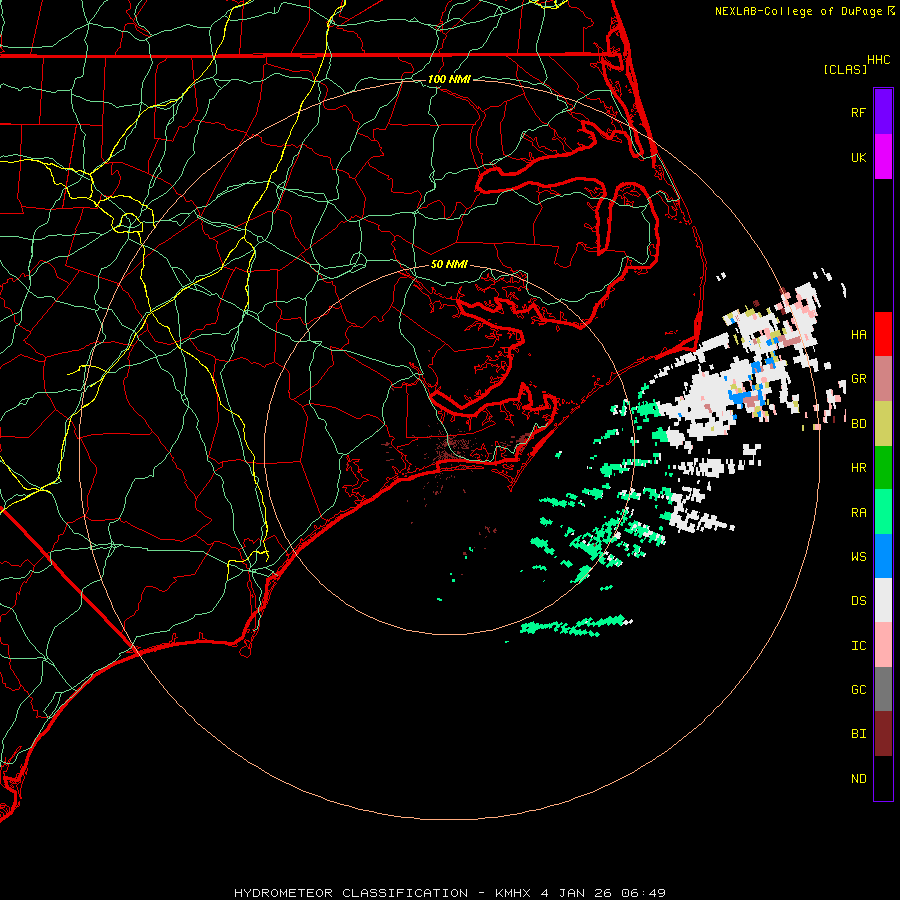Select the GR dusty pink legend swatch

pos(883,379)
